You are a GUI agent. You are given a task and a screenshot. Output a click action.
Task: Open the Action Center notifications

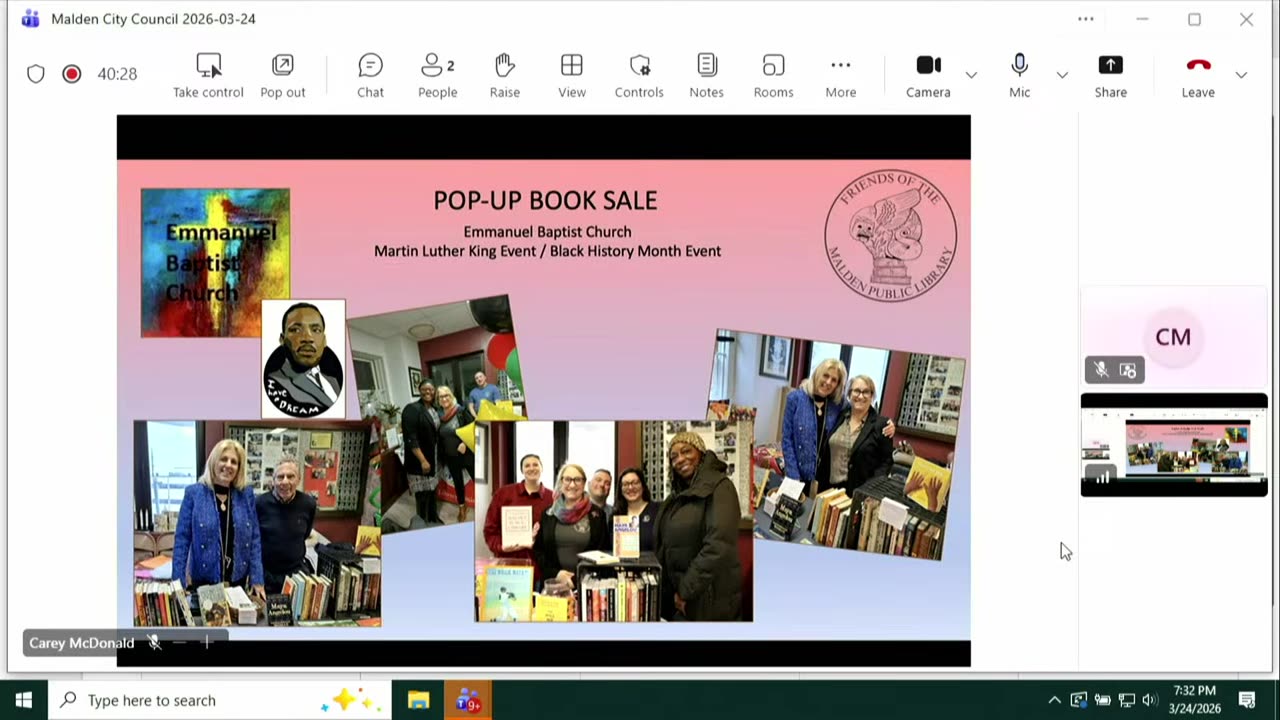(1247, 700)
